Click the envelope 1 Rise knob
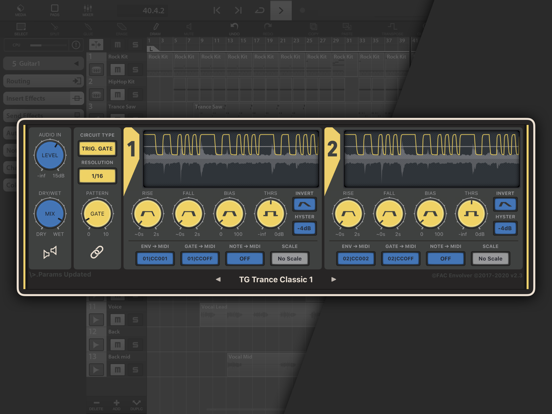 coord(148,213)
